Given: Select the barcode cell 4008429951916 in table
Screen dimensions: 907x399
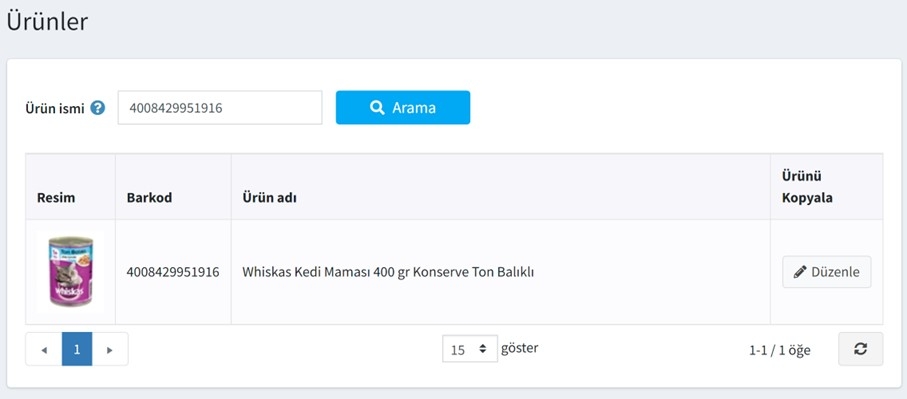Looking at the screenshot, I should click(173, 272).
